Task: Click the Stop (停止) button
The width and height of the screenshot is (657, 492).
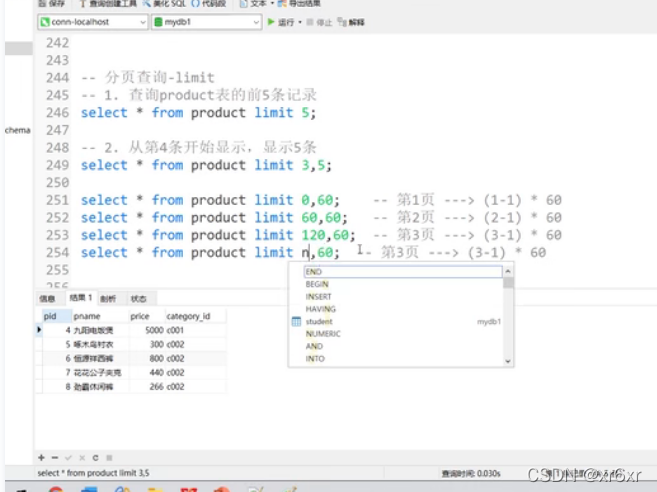Action: 319,22
